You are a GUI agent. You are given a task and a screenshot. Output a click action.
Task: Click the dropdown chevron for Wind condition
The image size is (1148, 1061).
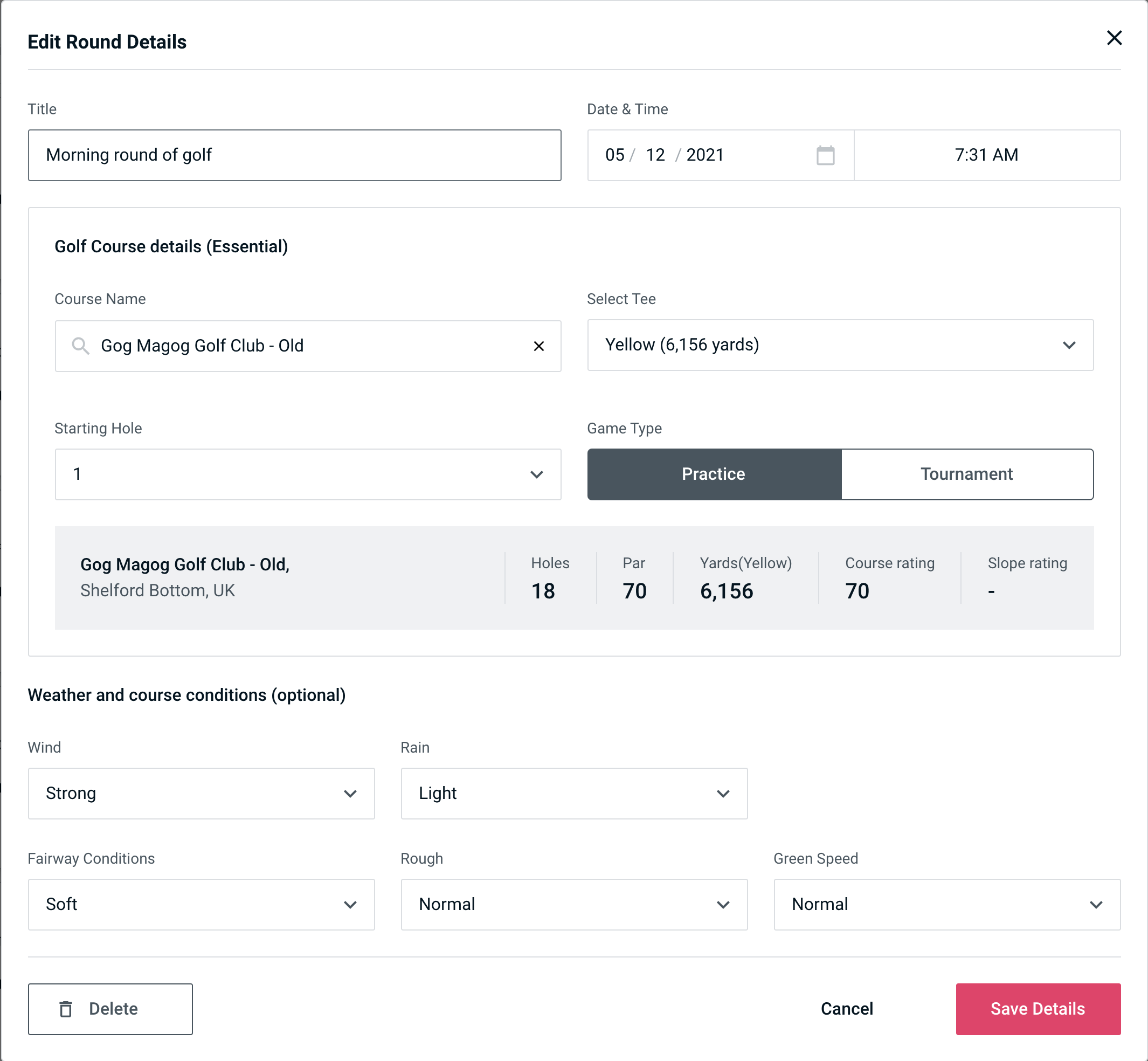(x=352, y=793)
